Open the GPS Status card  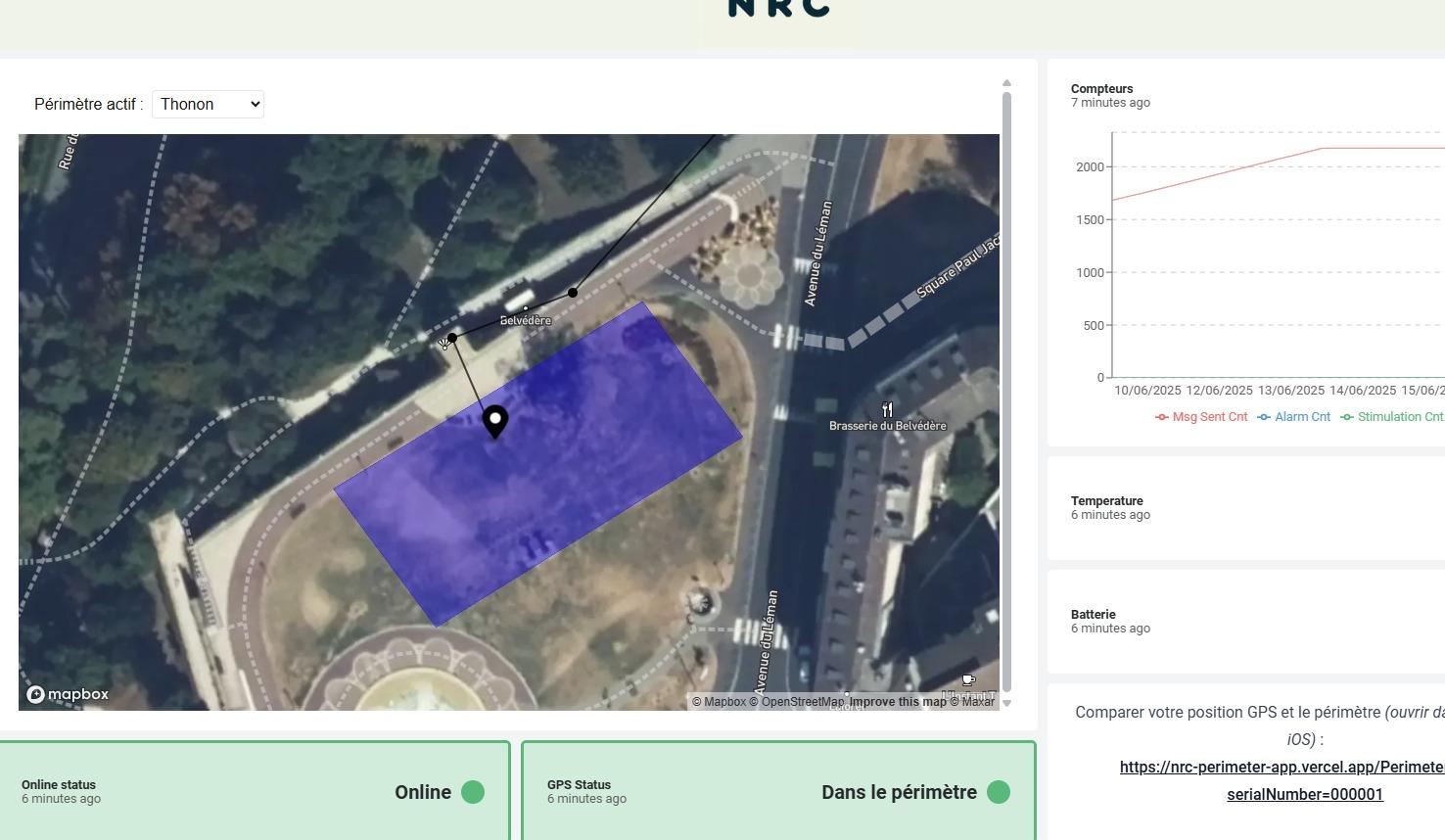coord(778,792)
